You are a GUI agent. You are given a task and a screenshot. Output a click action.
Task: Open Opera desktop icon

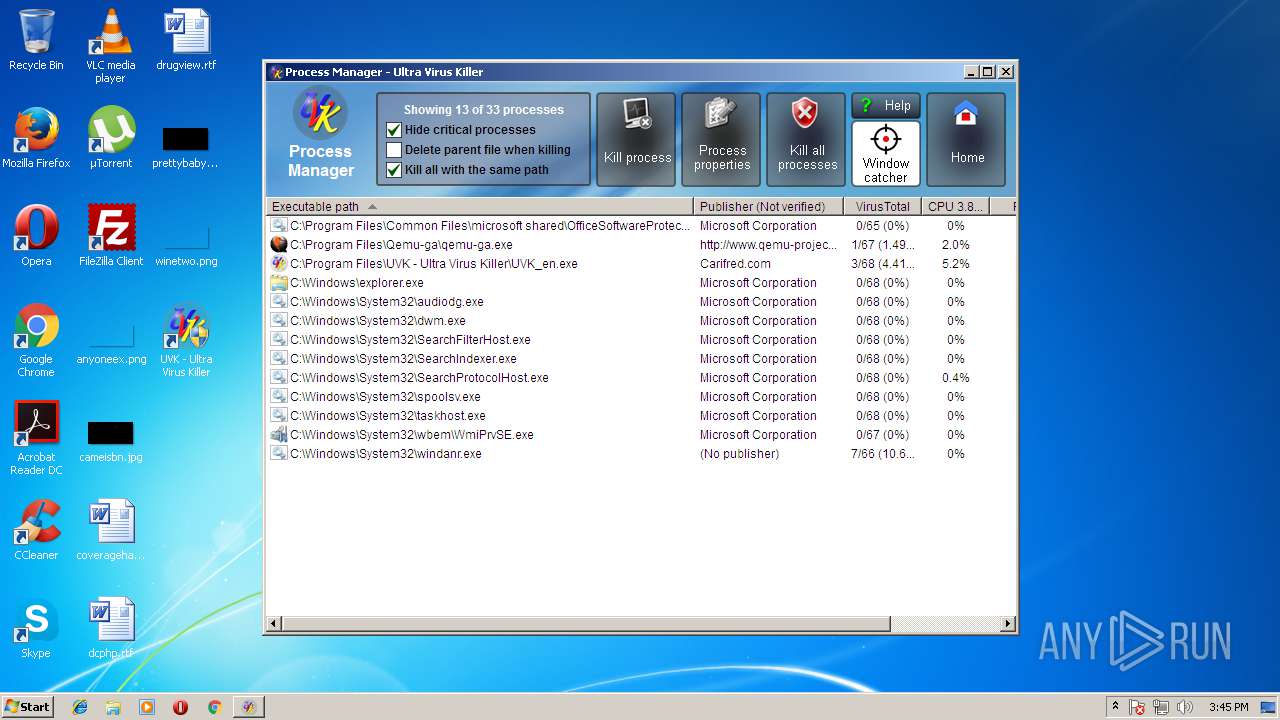[x=36, y=236]
